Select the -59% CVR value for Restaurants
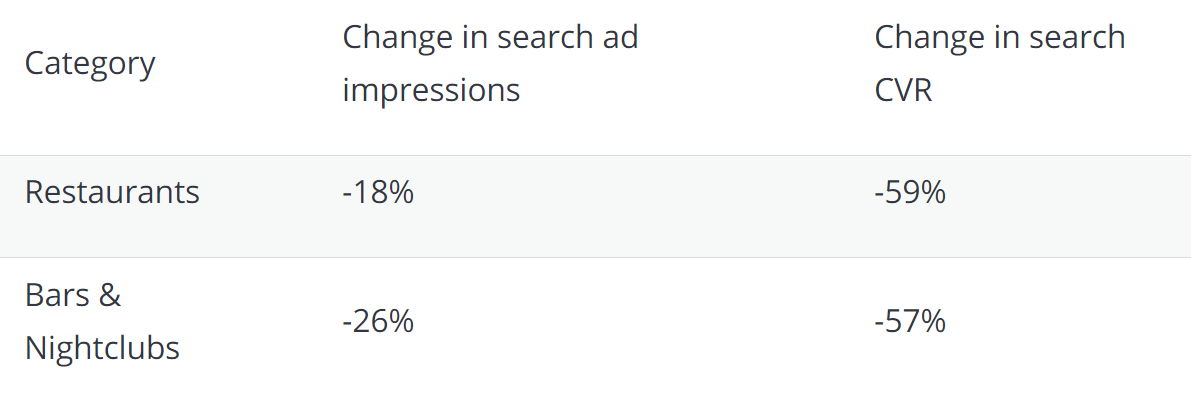This screenshot has width=1191, height=400. [909, 192]
